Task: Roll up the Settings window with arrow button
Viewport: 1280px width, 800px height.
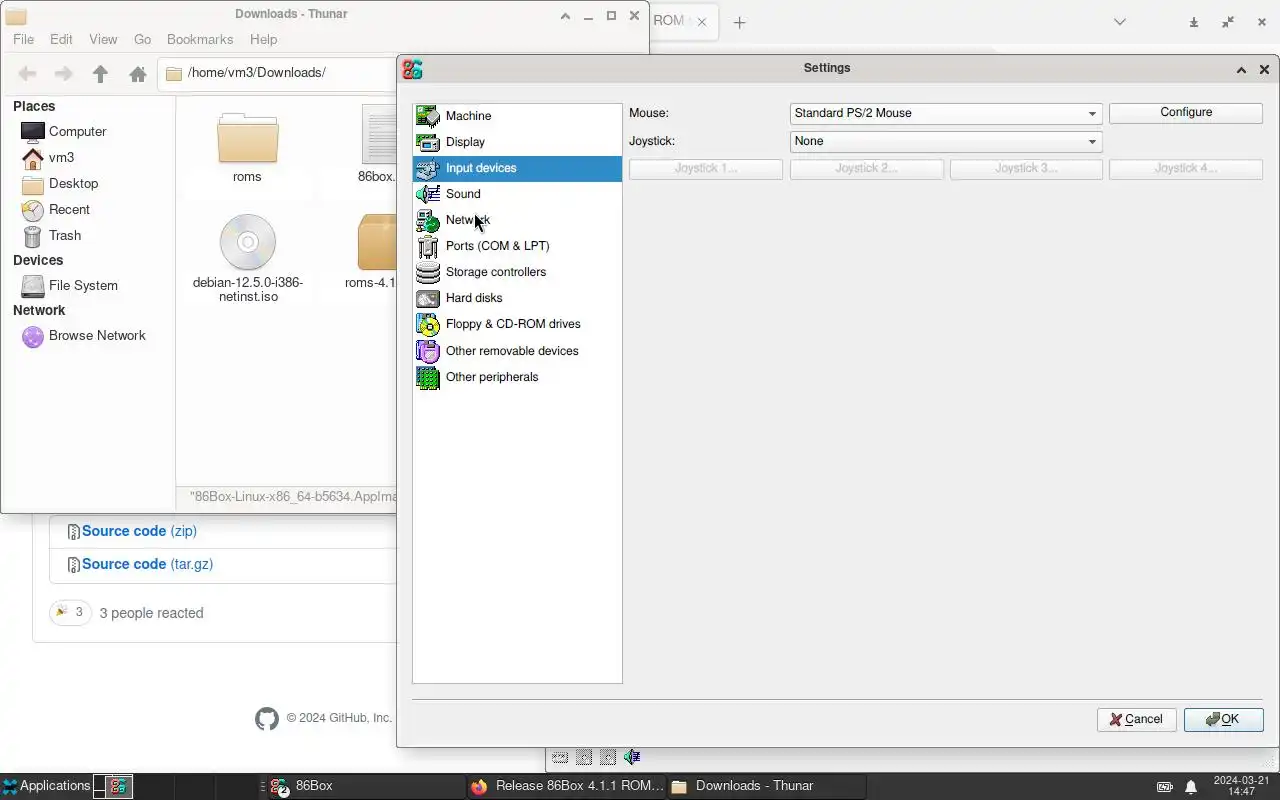Action: [x=1241, y=69]
